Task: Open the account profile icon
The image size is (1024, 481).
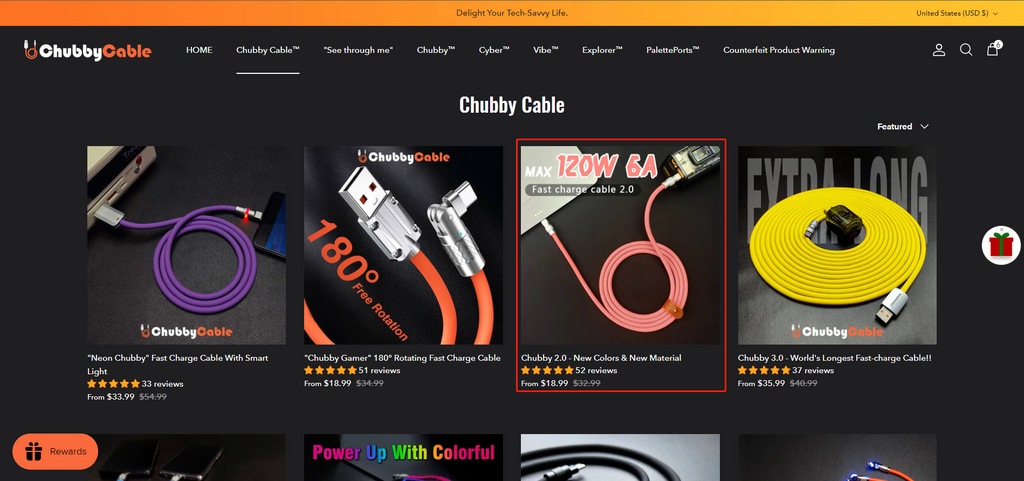Action: click(x=938, y=50)
